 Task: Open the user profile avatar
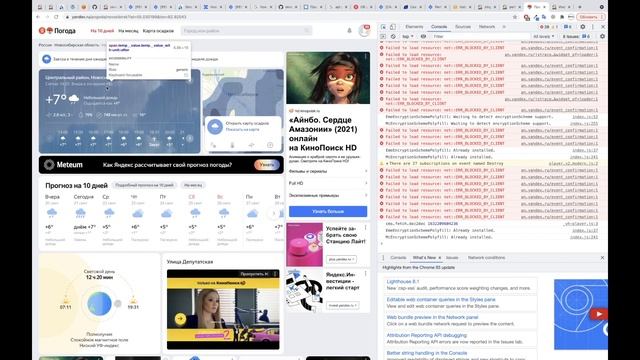point(363,31)
